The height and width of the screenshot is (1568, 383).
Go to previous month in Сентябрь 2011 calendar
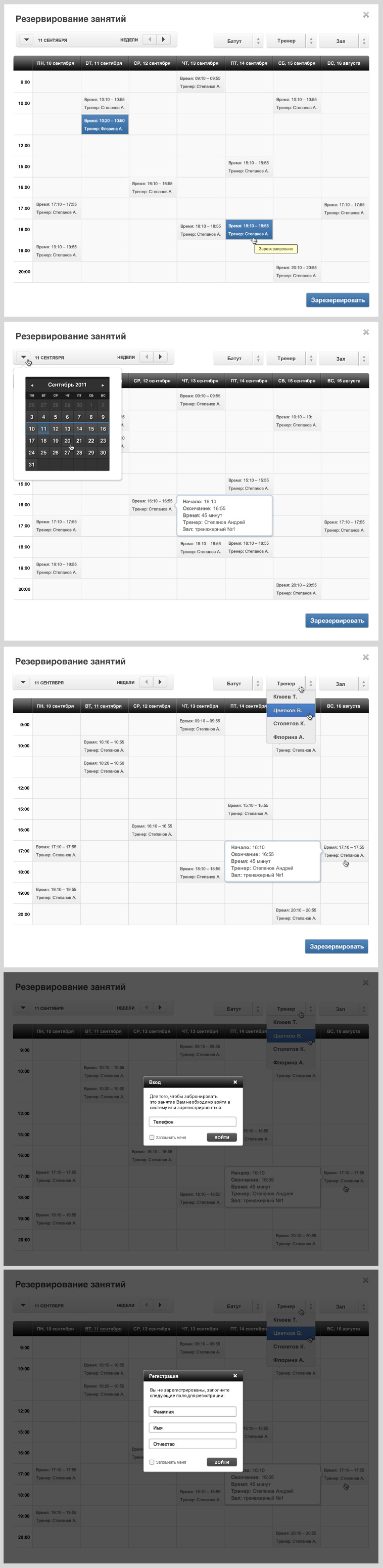[x=32, y=385]
